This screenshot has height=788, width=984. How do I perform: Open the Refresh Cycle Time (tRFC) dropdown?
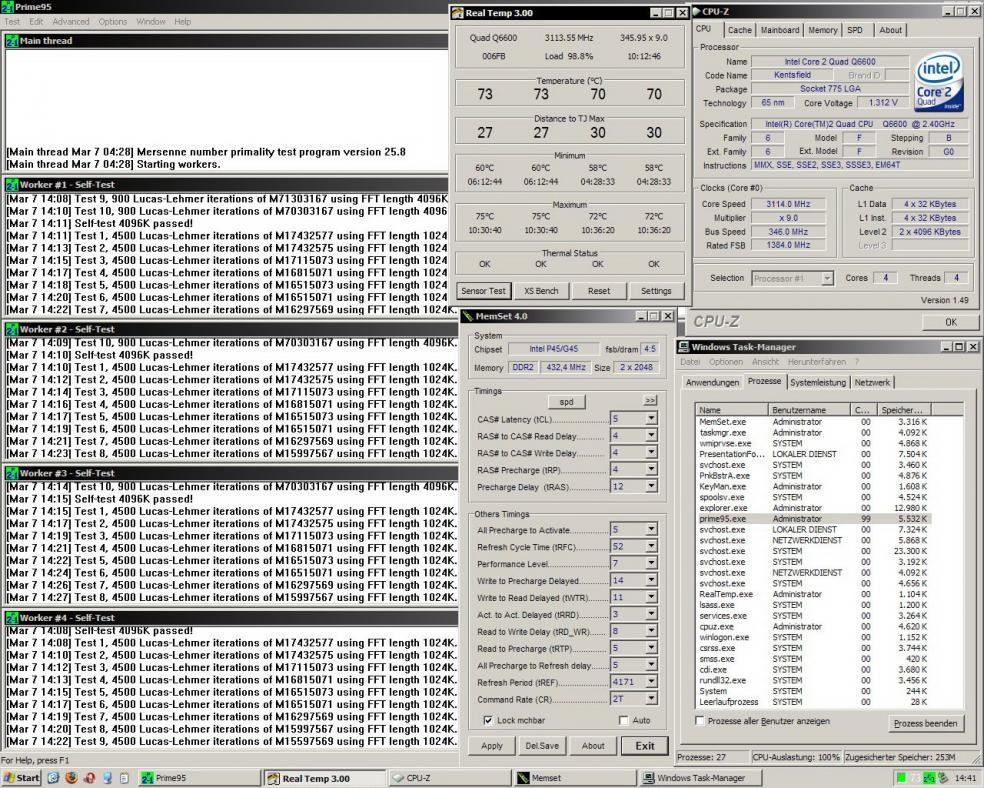point(651,546)
